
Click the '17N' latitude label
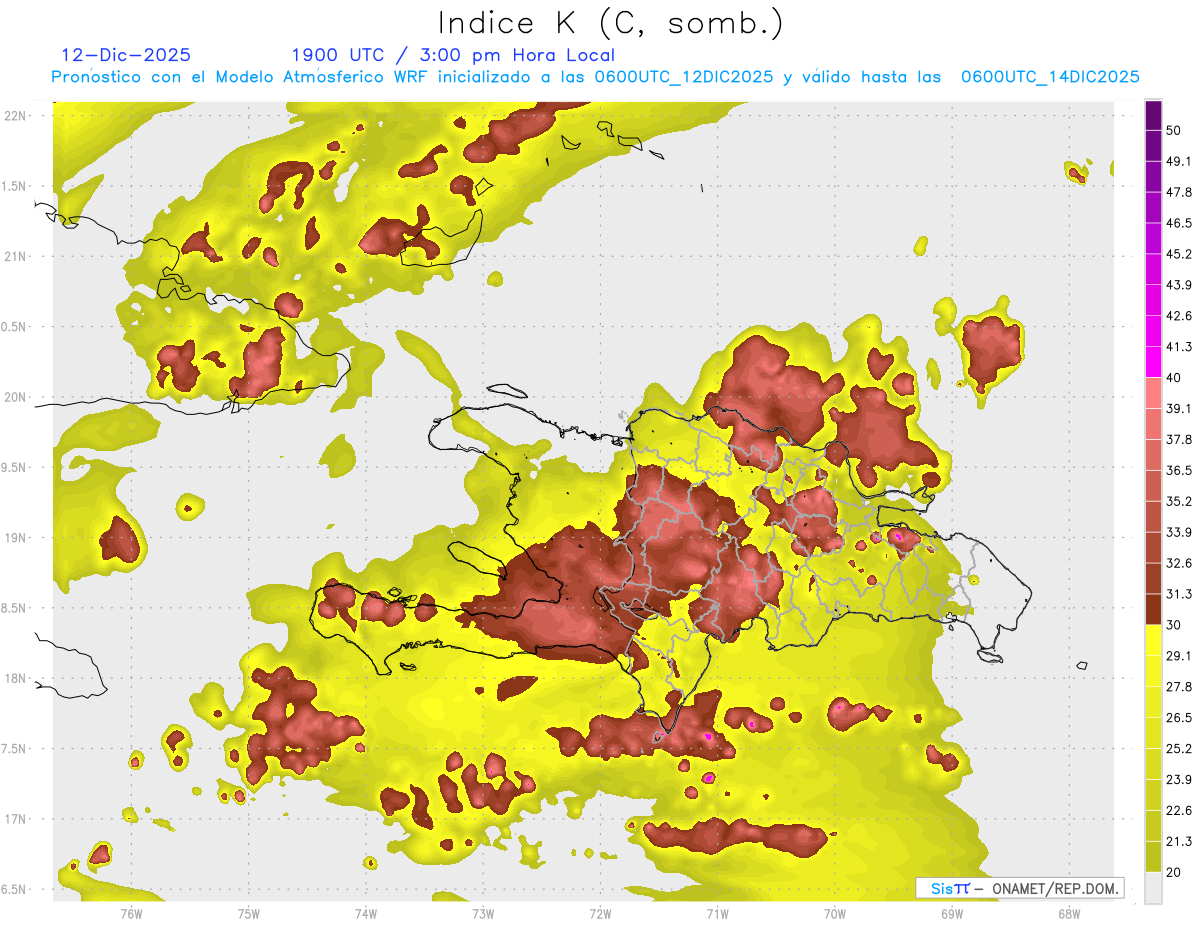tap(16, 819)
